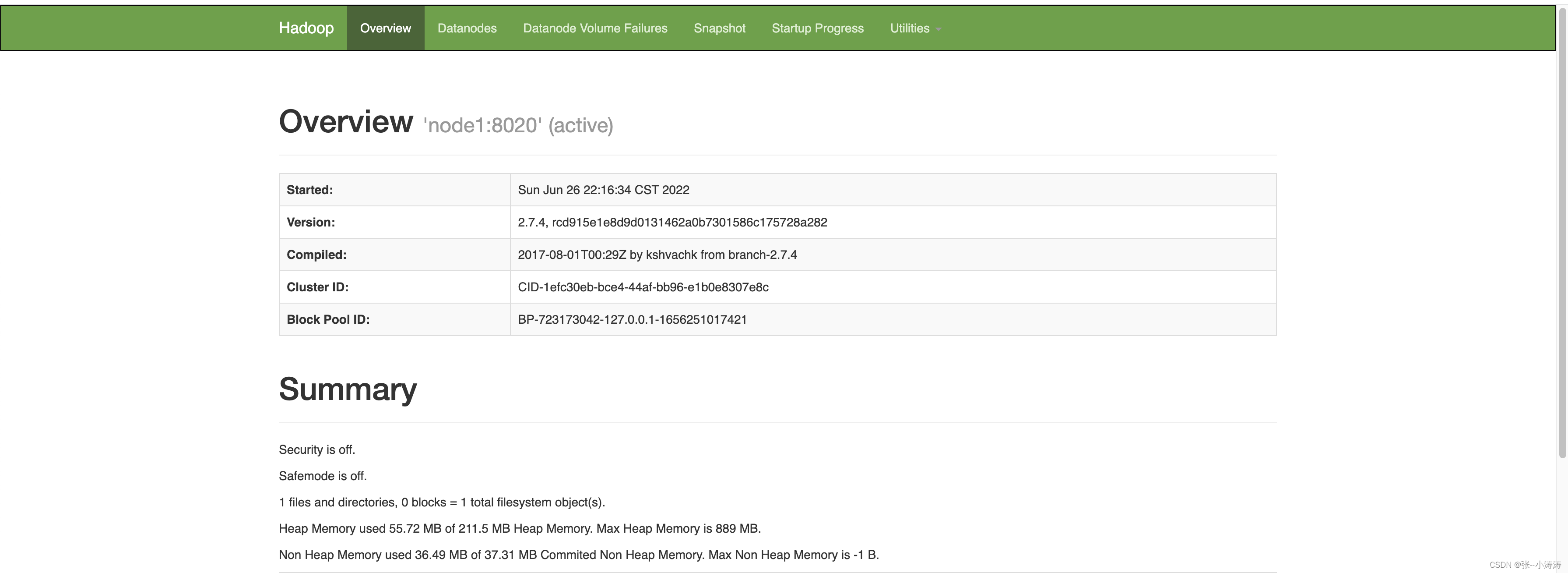Select the Overview tab in navbar

coord(385,28)
